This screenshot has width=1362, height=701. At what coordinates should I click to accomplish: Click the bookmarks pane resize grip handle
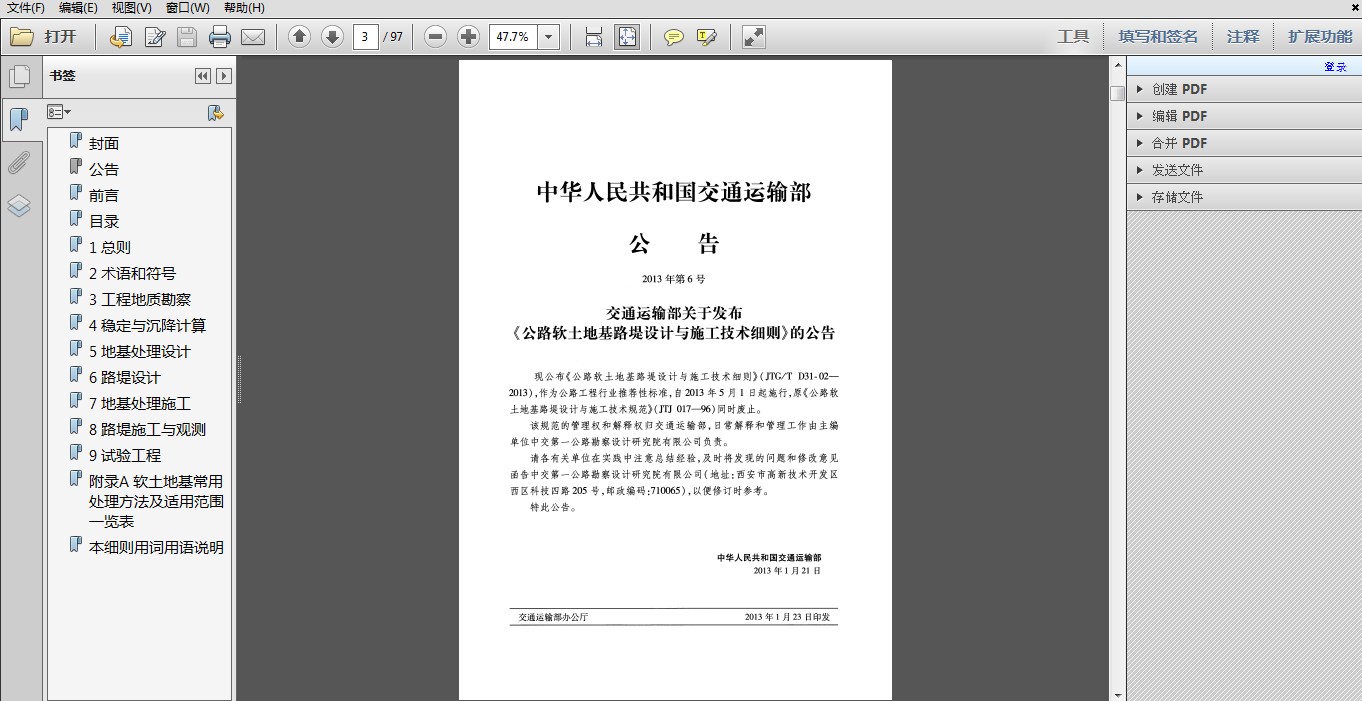tap(239, 380)
